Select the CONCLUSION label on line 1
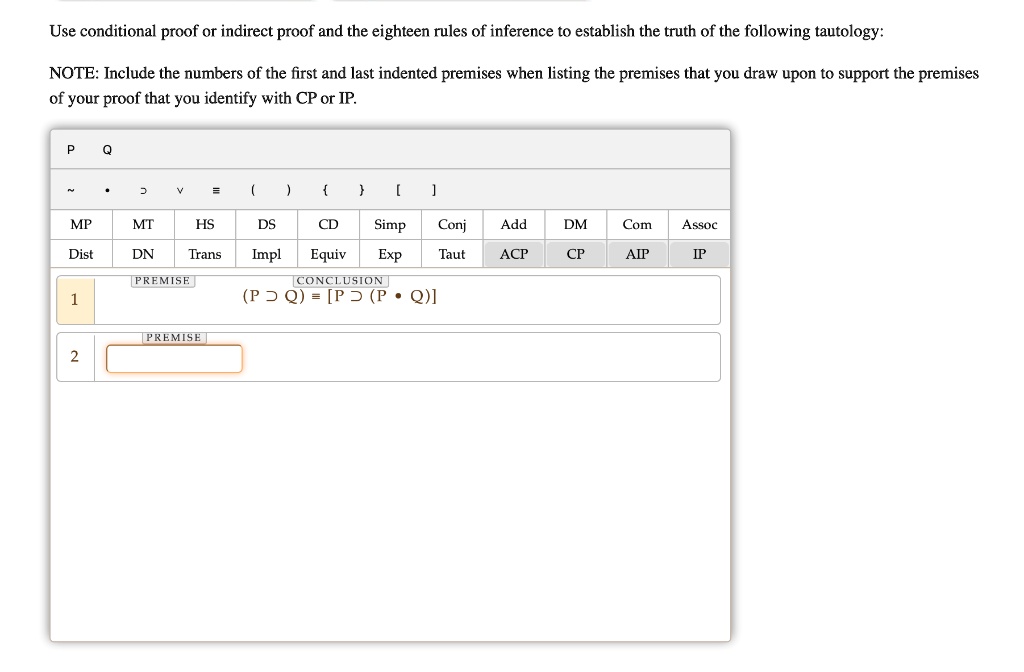The width and height of the screenshot is (1024, 672). [x=340, y=281]
